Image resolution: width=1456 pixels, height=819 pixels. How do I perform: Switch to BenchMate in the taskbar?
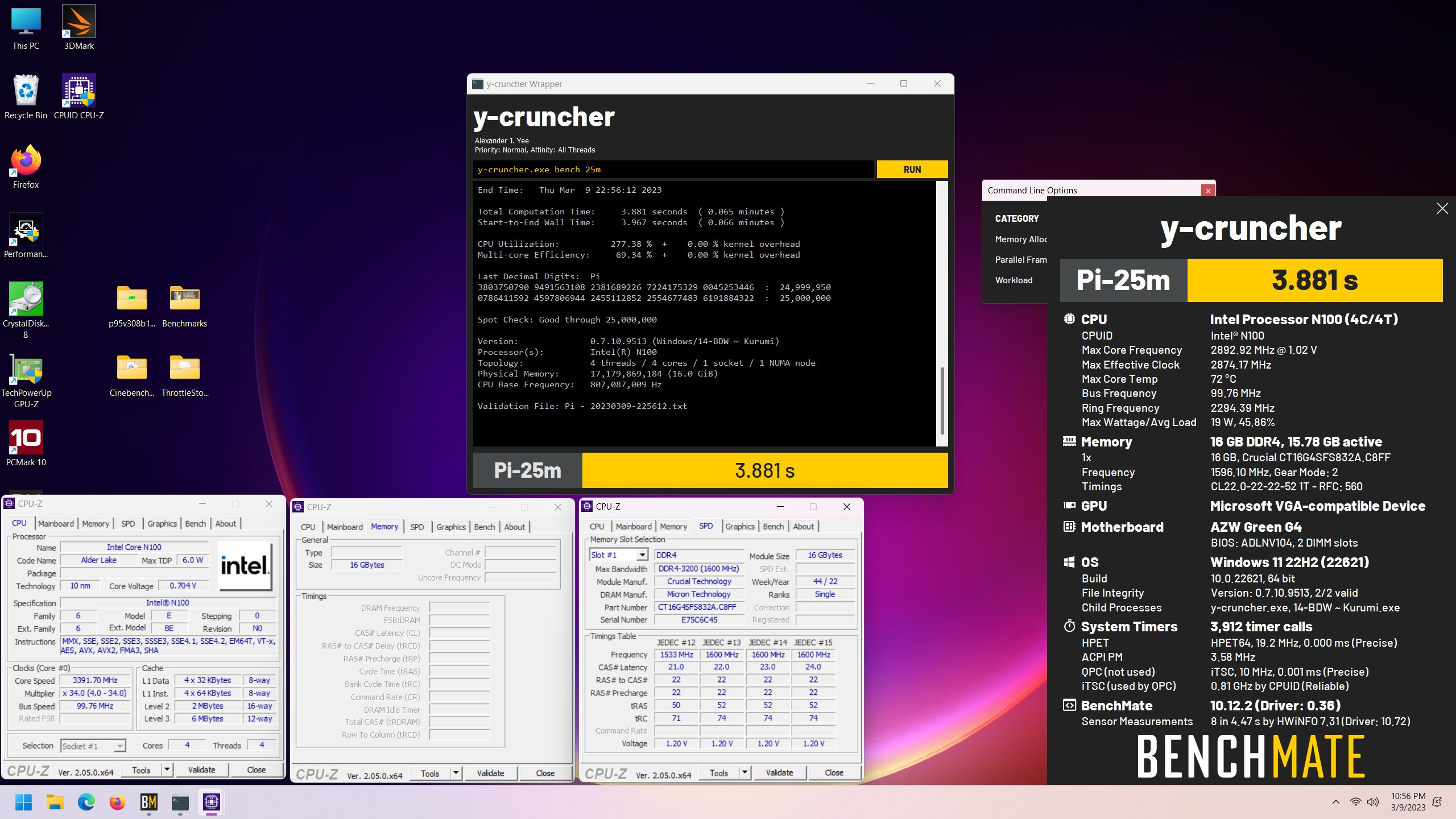[x=149, y=802]
